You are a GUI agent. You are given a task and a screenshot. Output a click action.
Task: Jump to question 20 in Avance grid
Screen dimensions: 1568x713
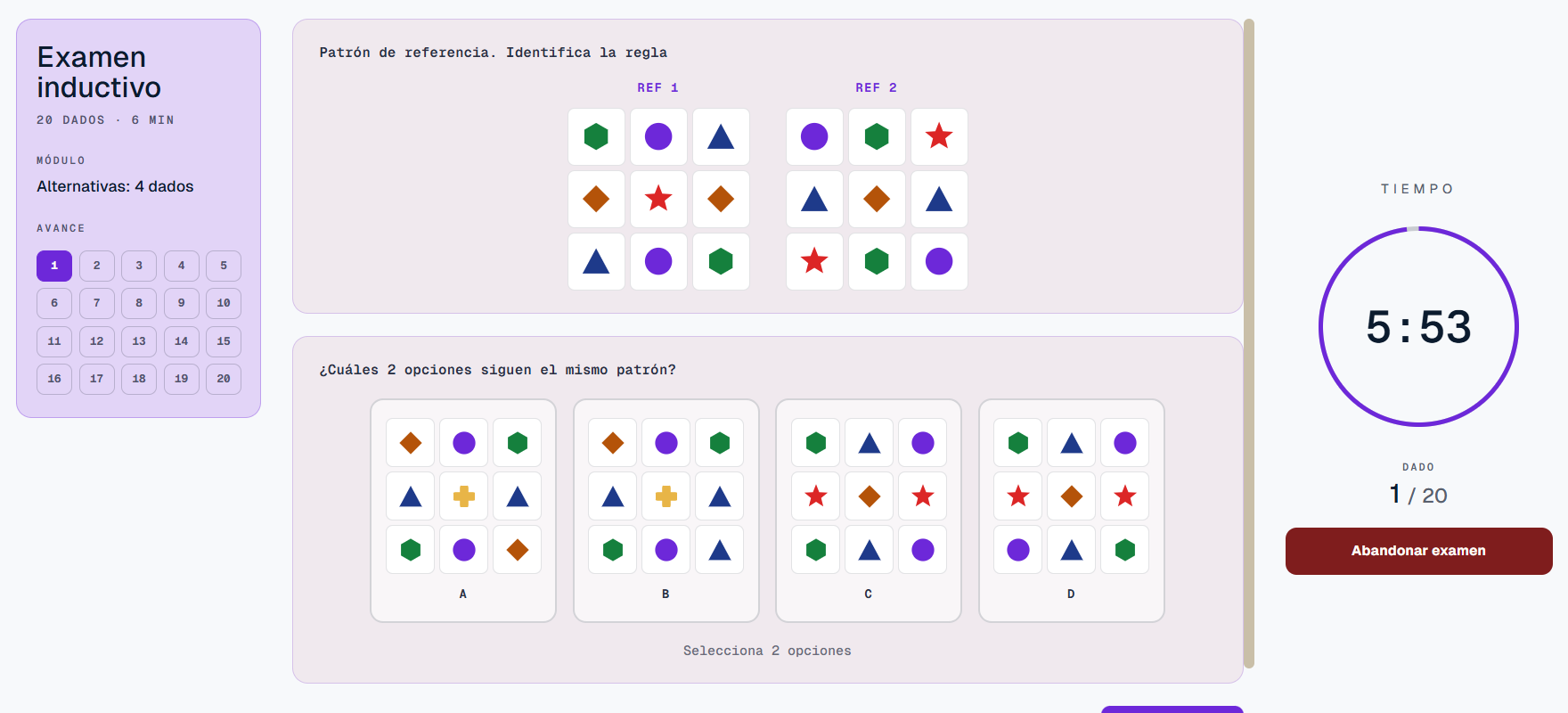[224, 379]
